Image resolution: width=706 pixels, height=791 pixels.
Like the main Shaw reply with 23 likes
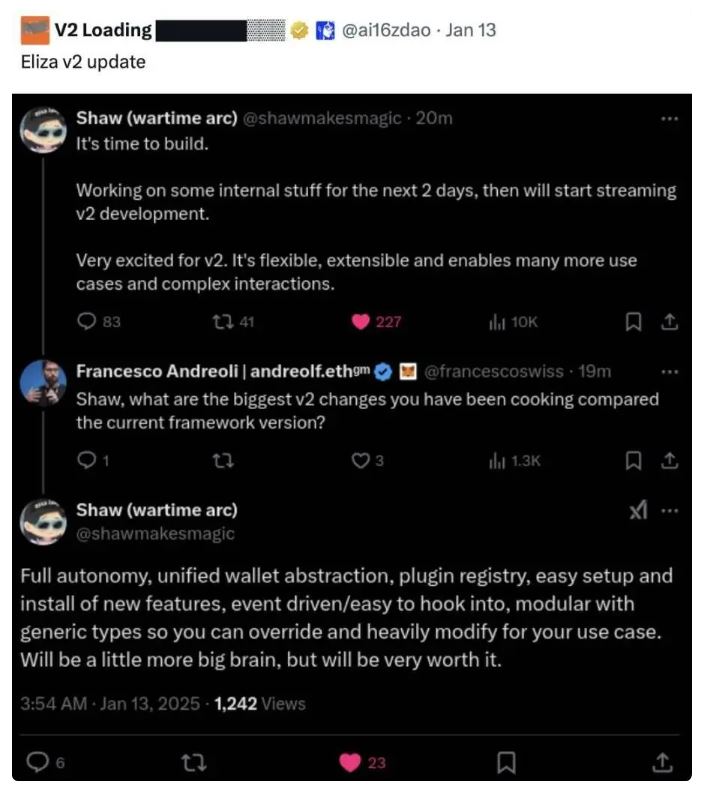[x=349, y=762]
